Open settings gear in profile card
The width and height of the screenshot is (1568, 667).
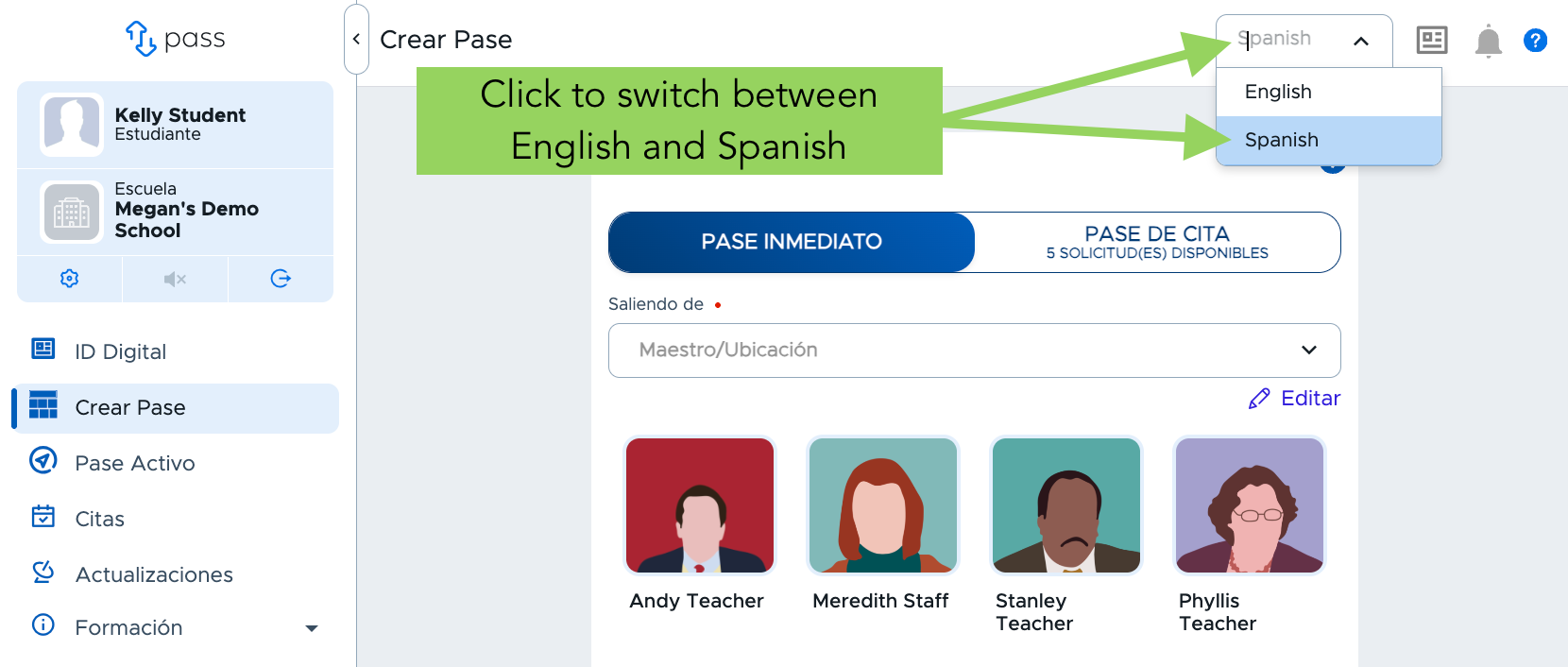coord(69,279)
